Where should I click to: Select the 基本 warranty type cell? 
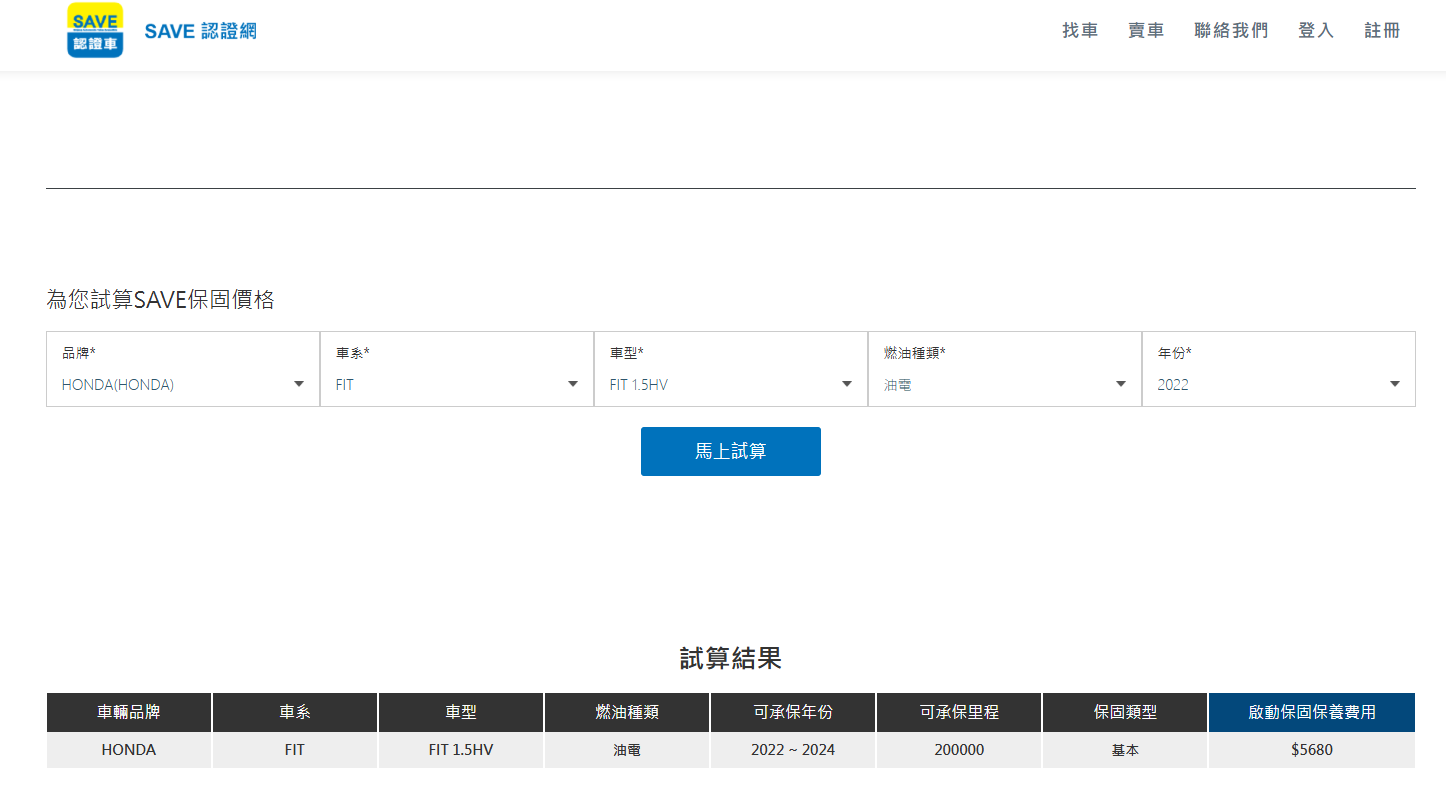click(1125, 750)
